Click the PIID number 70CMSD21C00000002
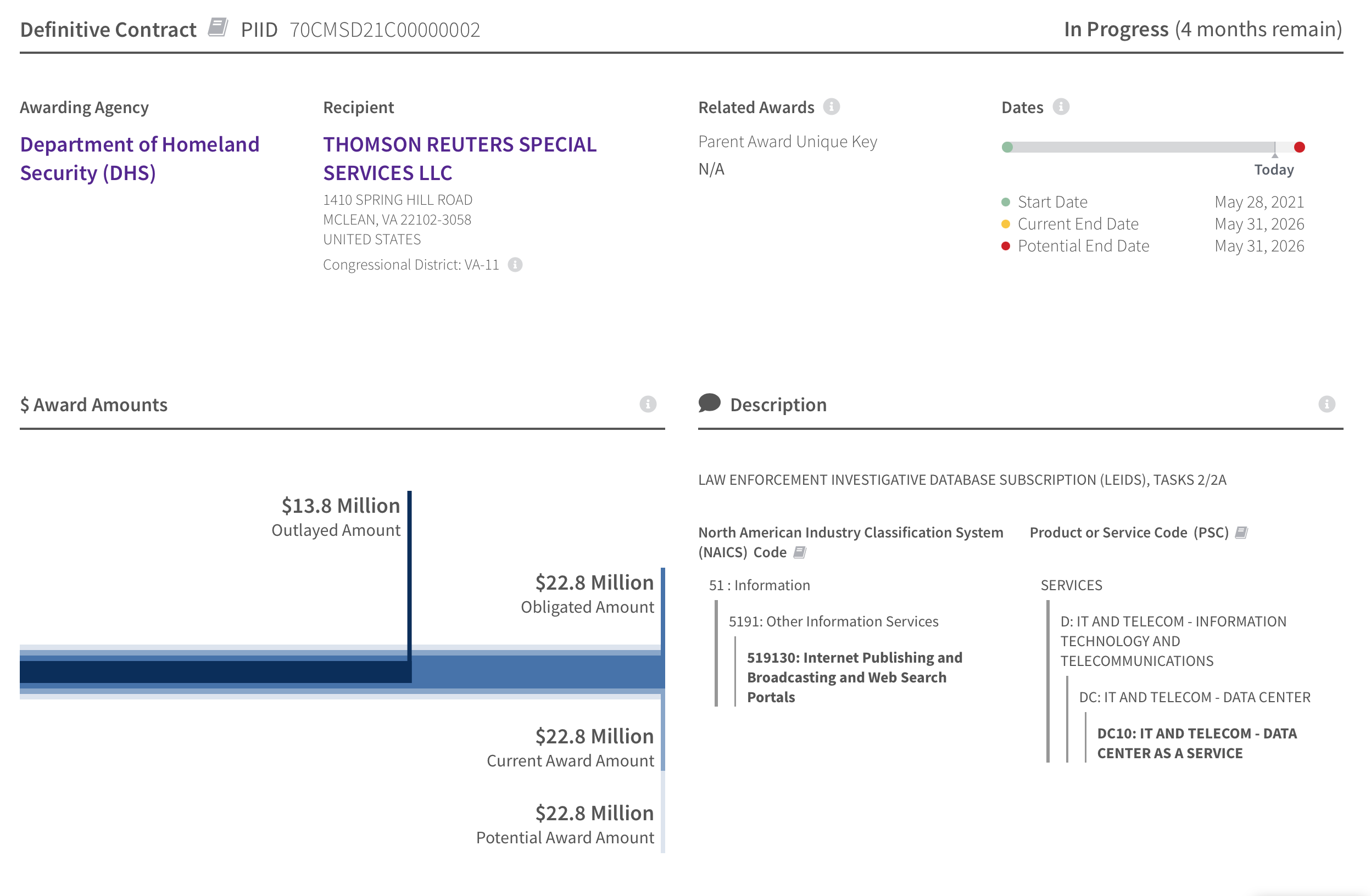Image resolution: width=1371 pixels, height=896 pixels. [384, 29]
